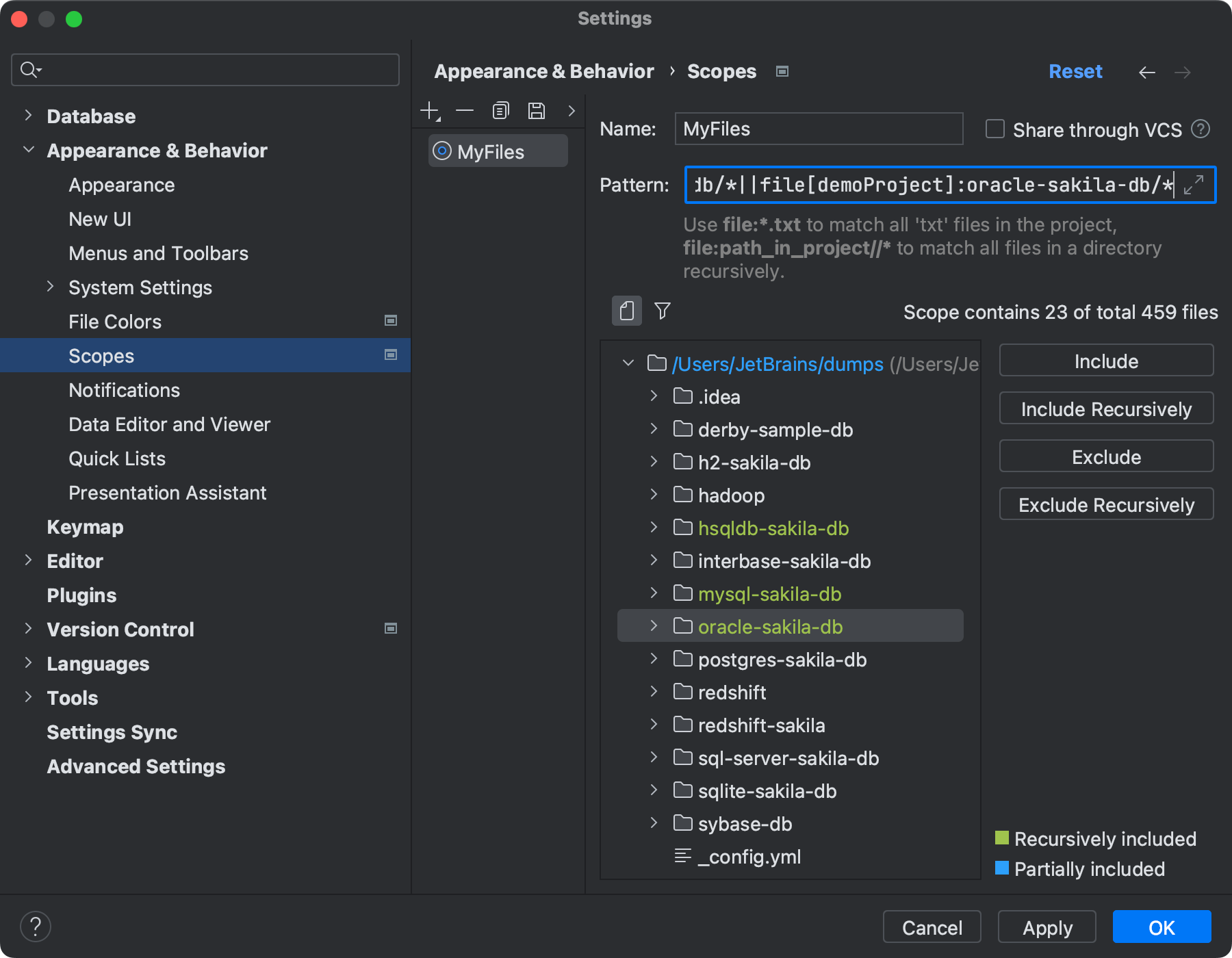The width and height of the screenshot is (1232, 958).
Task: Remove the selected scope using the minus icon
Action: point(465,110)
